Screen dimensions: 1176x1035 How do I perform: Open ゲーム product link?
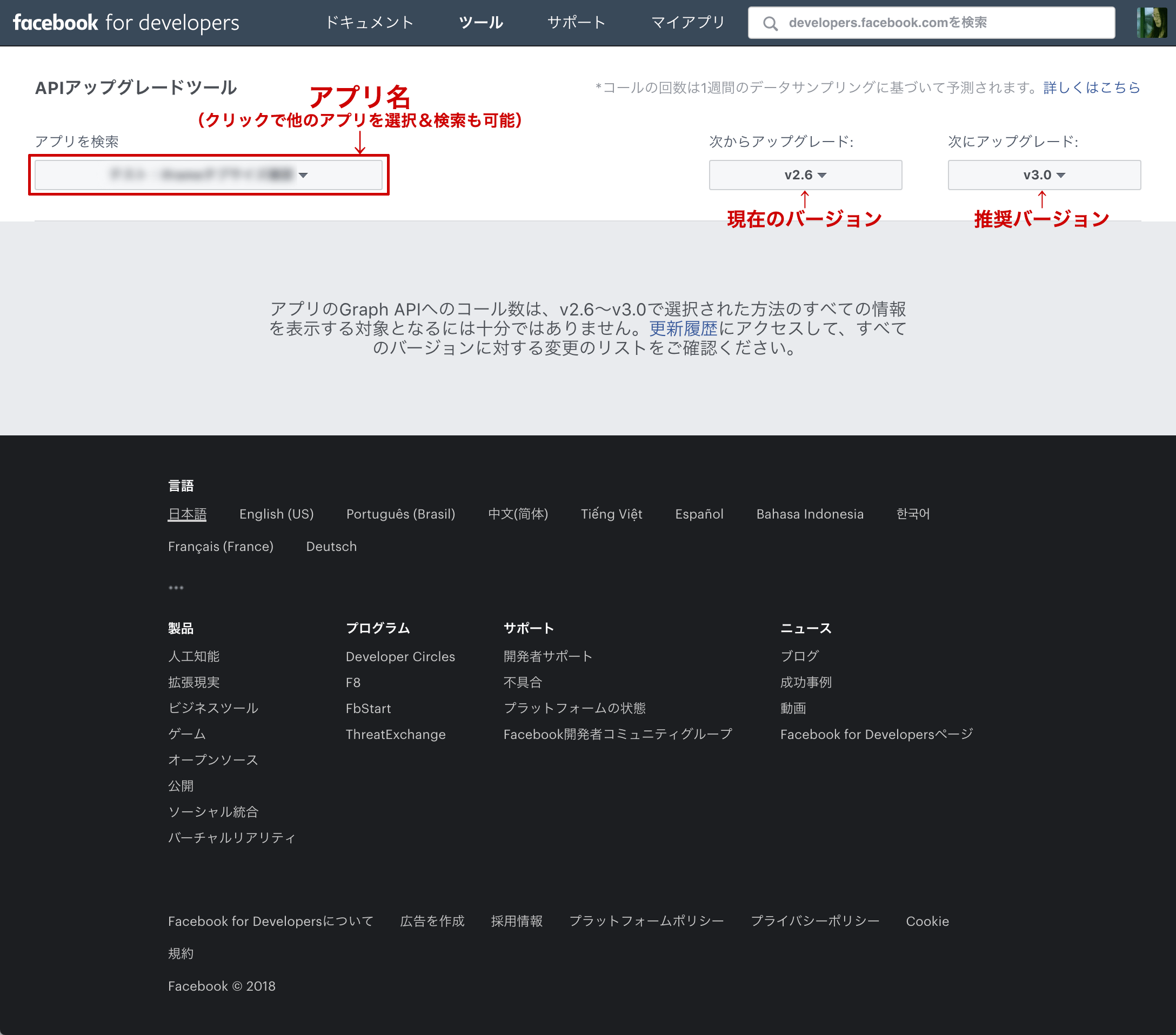coord(186,734)
